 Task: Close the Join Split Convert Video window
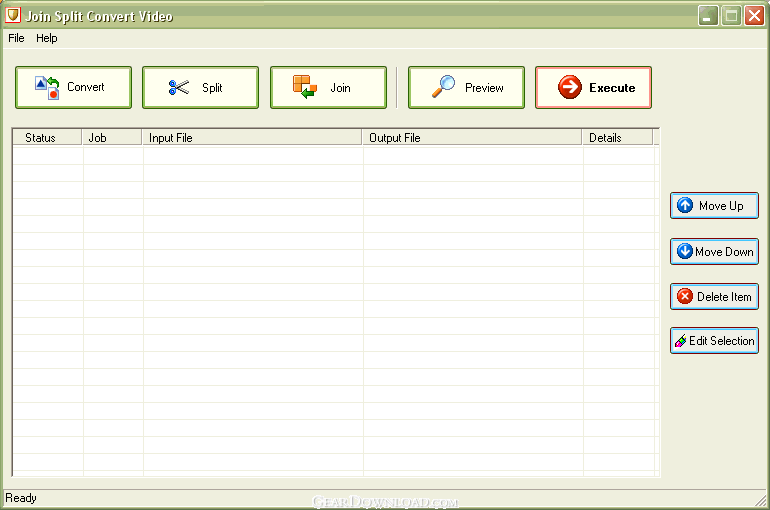click(x=754, y=16)
